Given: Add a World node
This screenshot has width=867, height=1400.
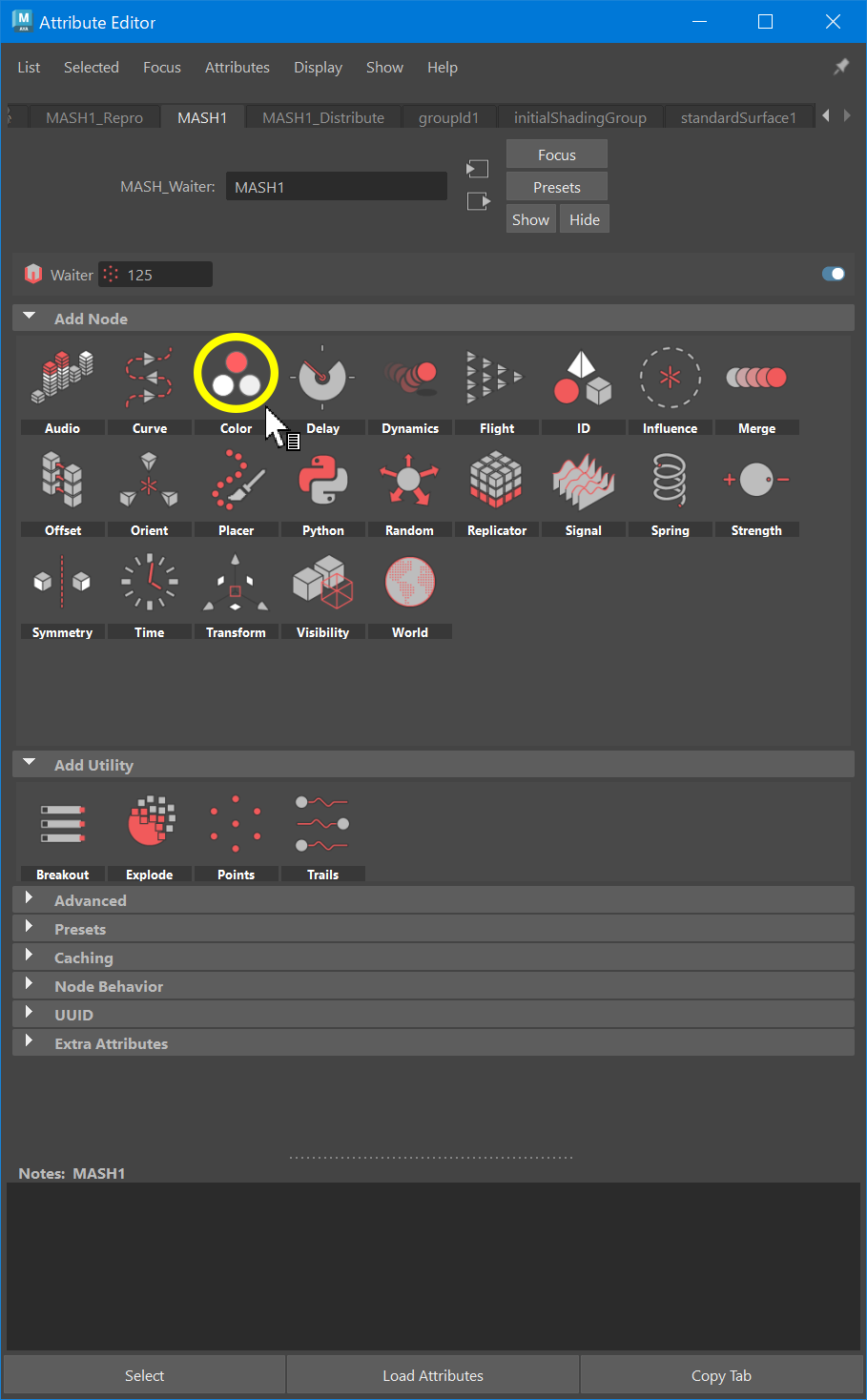Looking at the screenshot, I should (409, 581).
